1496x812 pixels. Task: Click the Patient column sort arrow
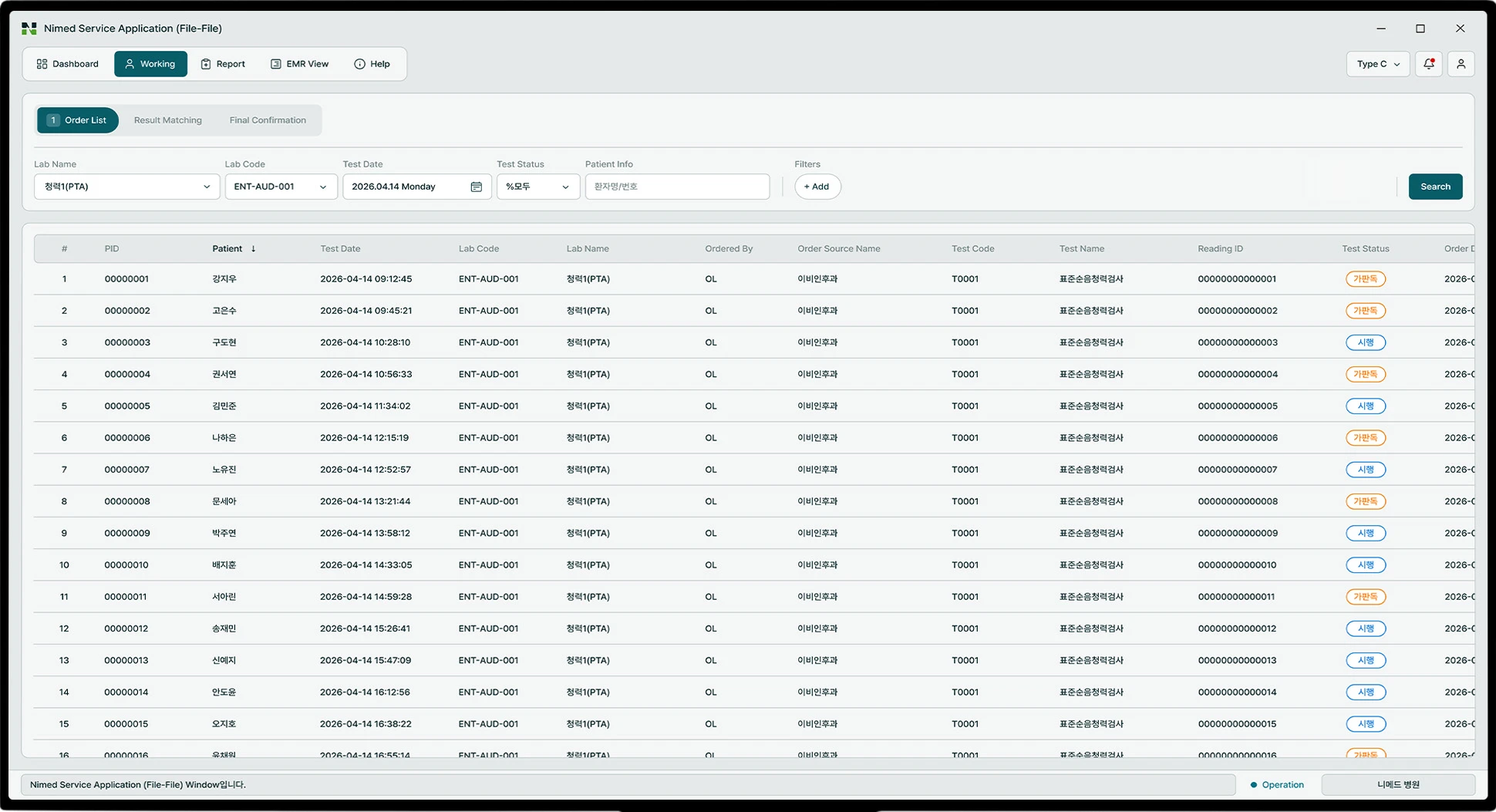coord(253,249)
